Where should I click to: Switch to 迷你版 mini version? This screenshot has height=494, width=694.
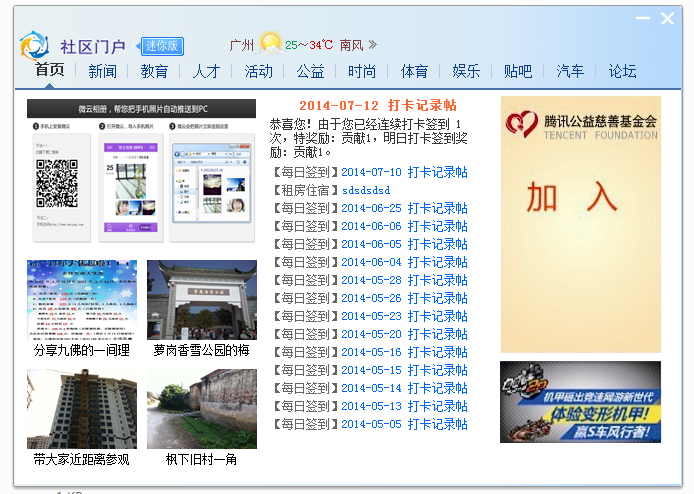tap(162, 46)
